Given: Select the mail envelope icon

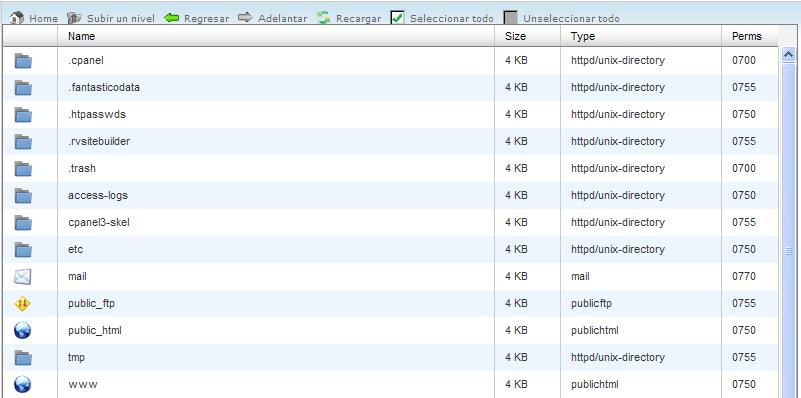Looking at the screenshot, I should click(x=22, y=276).
